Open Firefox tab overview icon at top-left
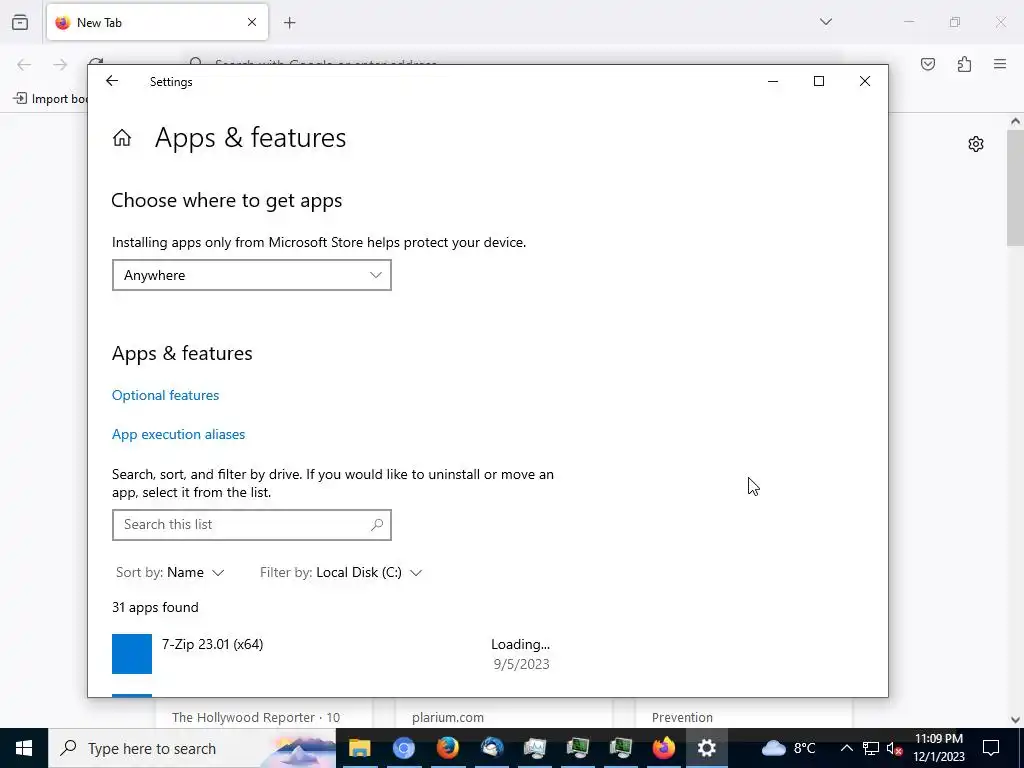The image size is (1024, 768). click(20, 22)
